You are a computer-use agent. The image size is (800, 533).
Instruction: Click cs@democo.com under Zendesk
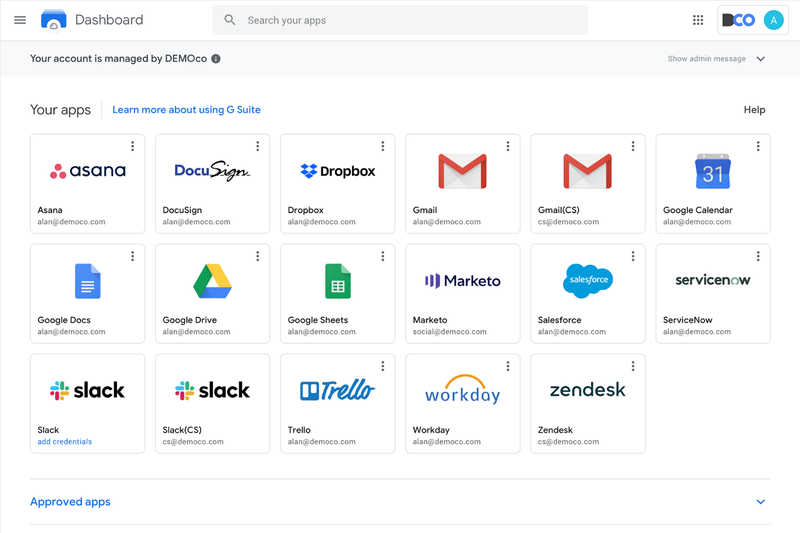568,442
